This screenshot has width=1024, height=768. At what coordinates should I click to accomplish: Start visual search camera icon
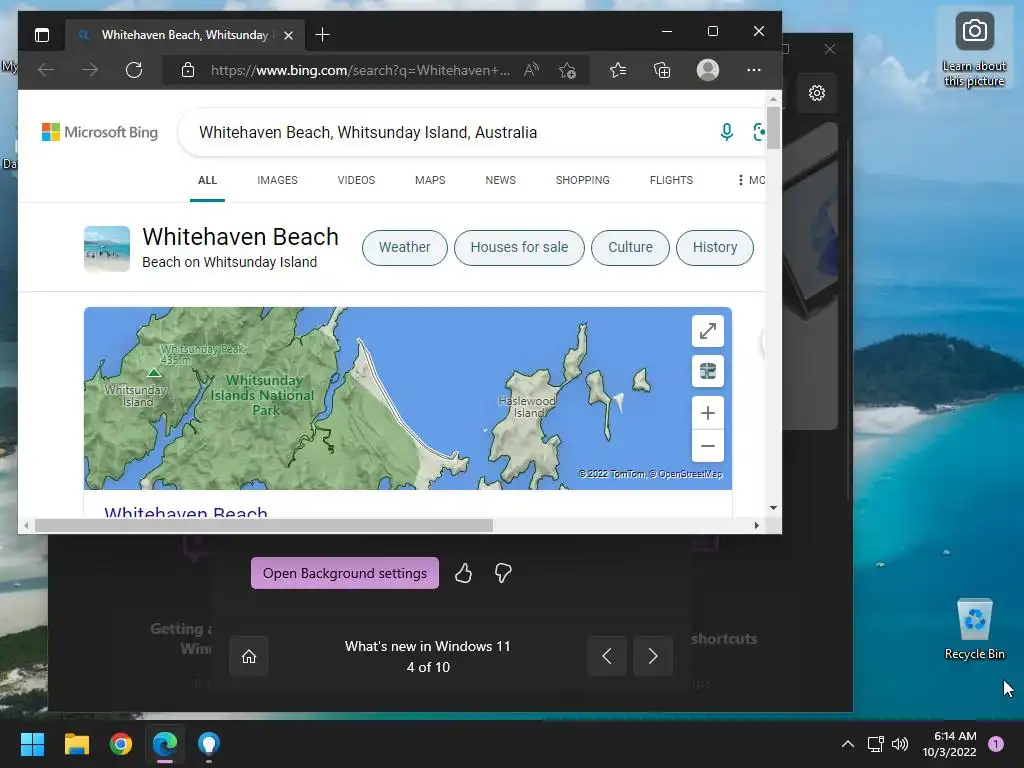pyautogui.click(x=759, y=132)
